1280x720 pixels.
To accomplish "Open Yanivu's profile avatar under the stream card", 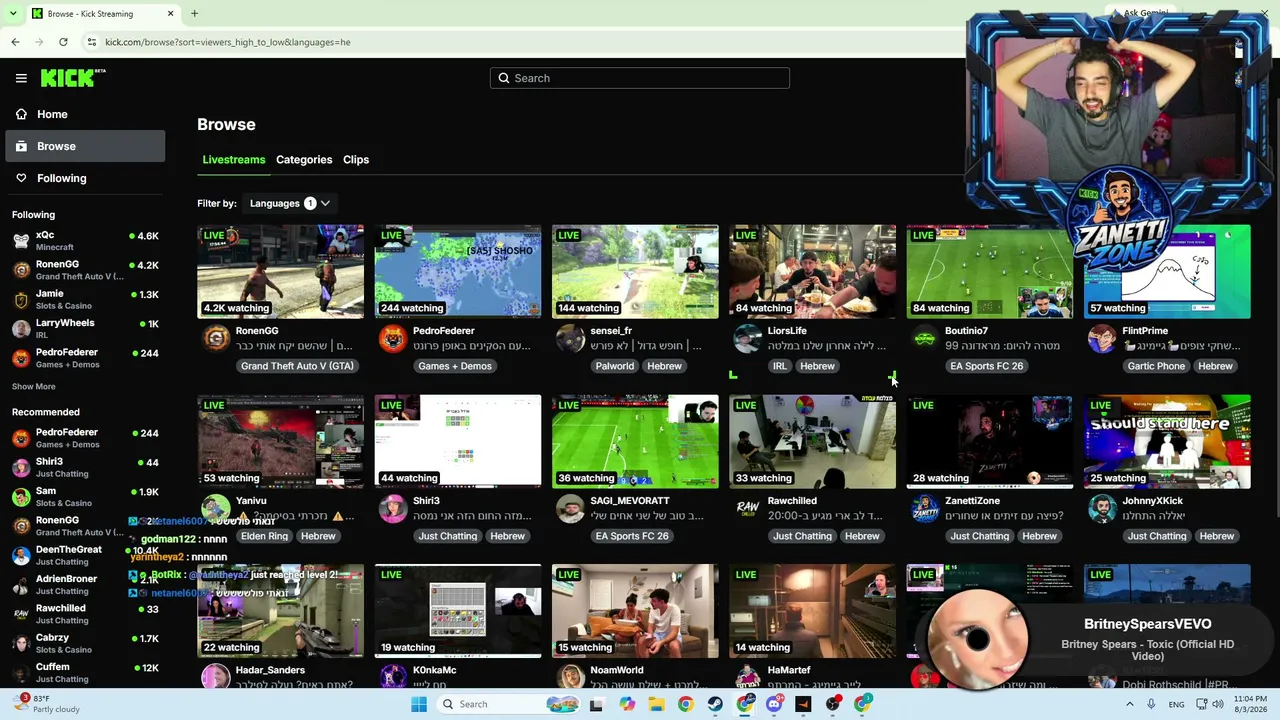I will (215, 509).
